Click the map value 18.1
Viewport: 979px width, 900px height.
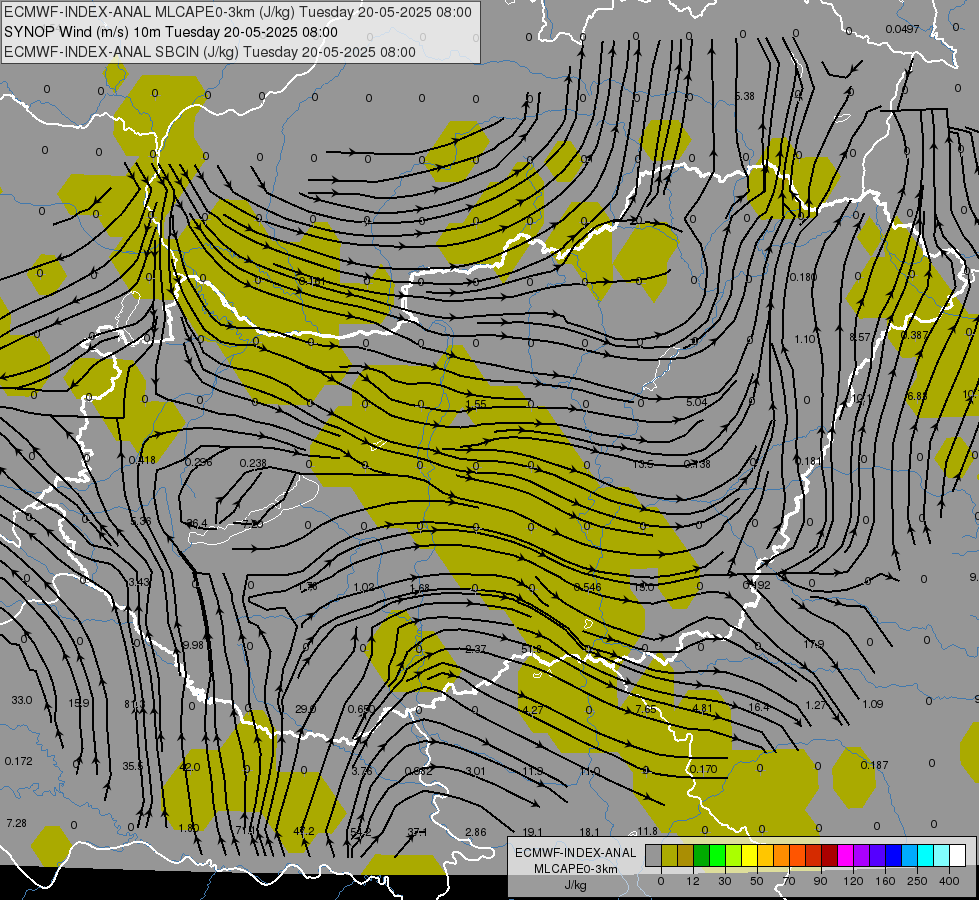point(589,832)
